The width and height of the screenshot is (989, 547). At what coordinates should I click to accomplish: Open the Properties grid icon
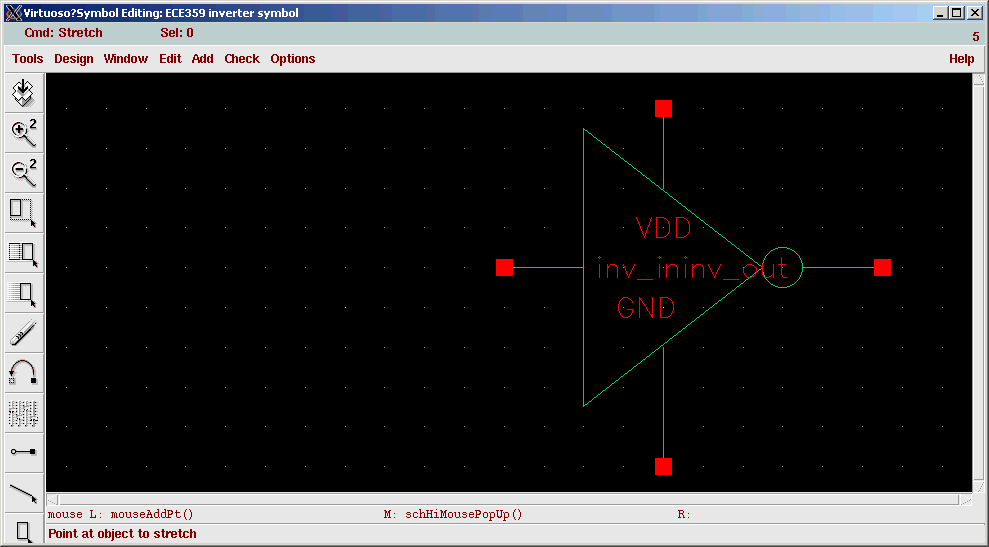pos(23,413)
